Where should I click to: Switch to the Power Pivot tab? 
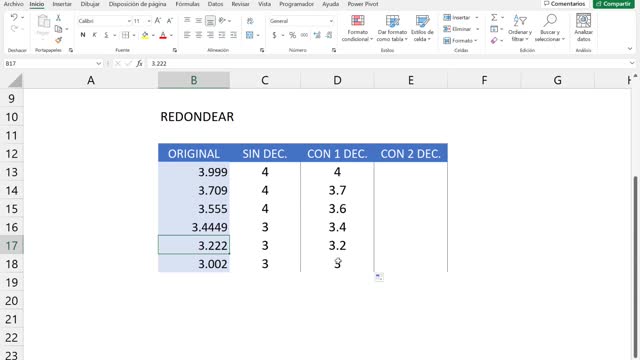coord(363,4)
